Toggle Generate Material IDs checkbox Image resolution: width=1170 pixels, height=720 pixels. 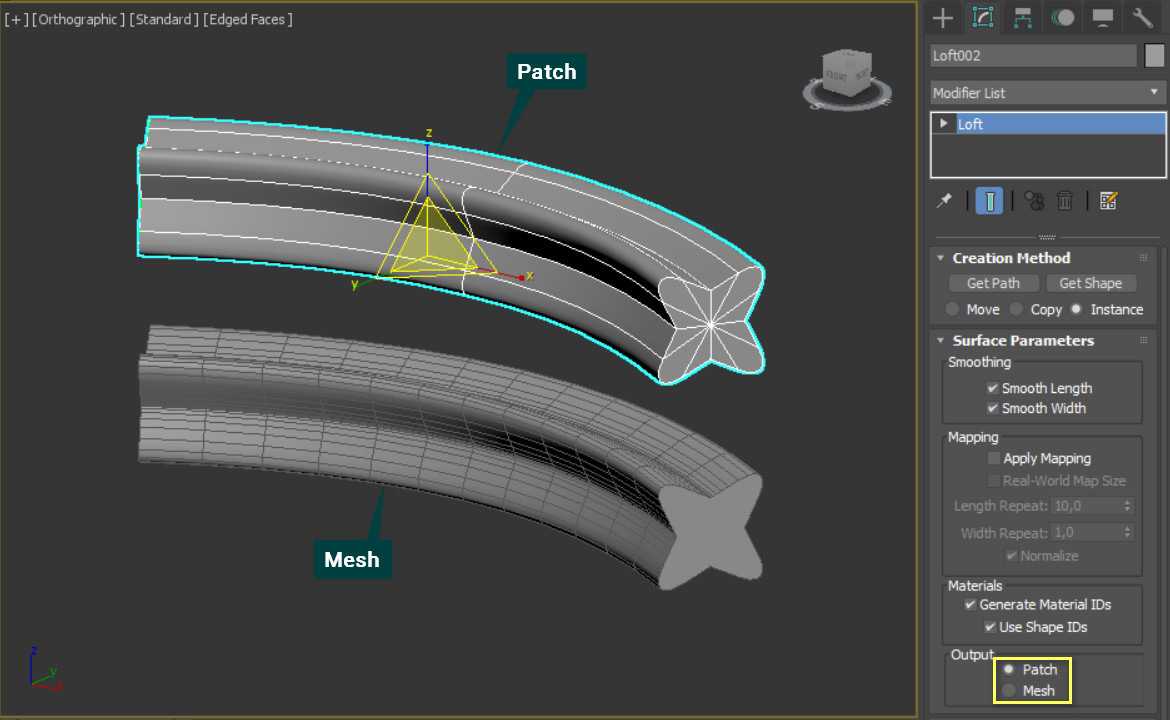[970, 604]
